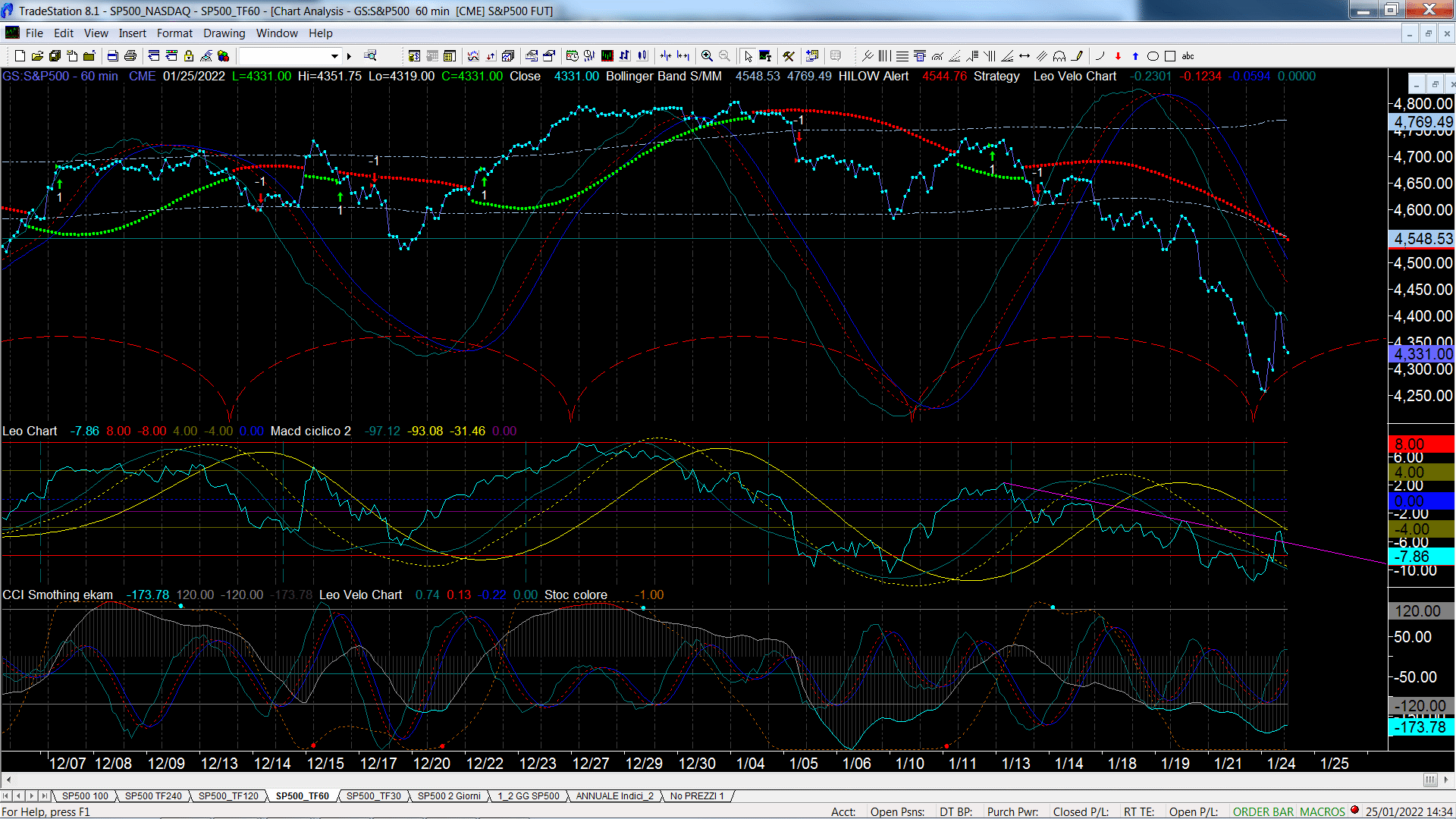Select the abc text drawing tool

coord(1188,56)
